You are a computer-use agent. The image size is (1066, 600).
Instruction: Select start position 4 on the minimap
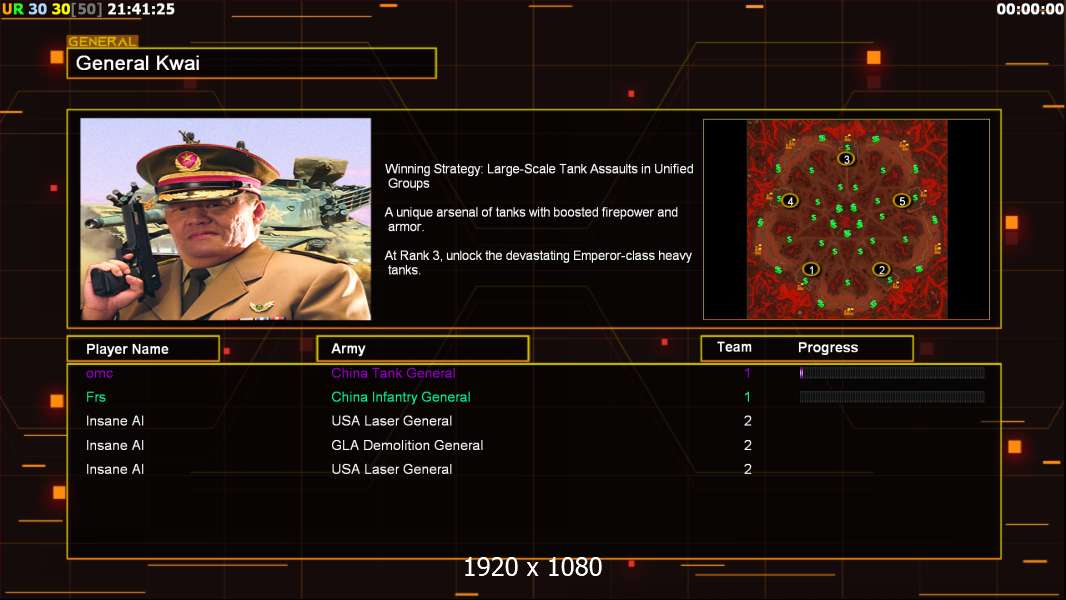click(x=789, y=200)
